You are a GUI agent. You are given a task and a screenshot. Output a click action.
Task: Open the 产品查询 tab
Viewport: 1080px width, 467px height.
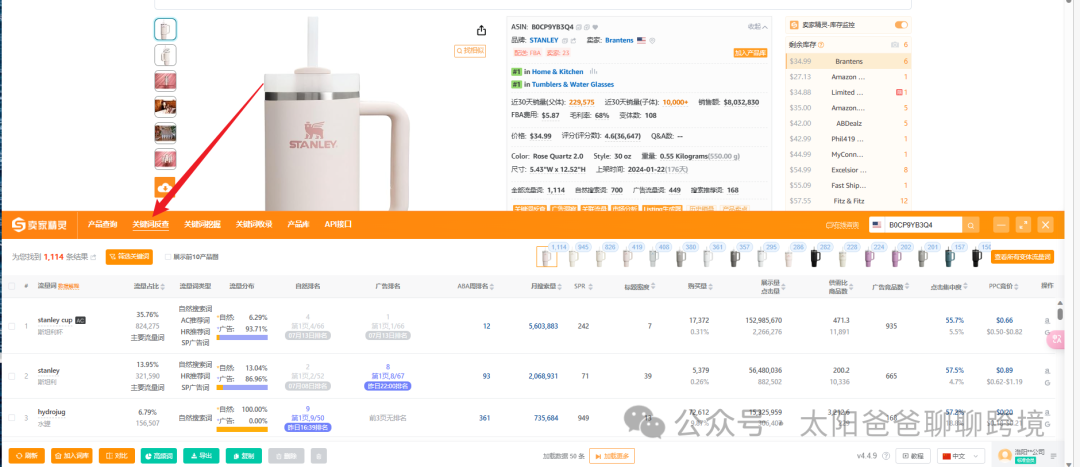point(102,225)
